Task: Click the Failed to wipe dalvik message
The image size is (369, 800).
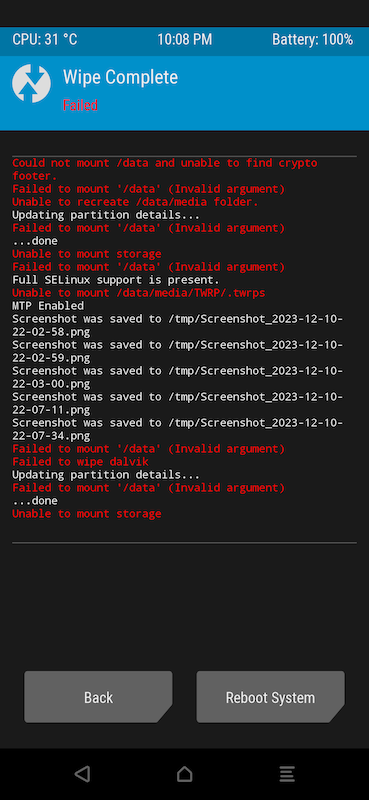Action: [x=81, y=462]
